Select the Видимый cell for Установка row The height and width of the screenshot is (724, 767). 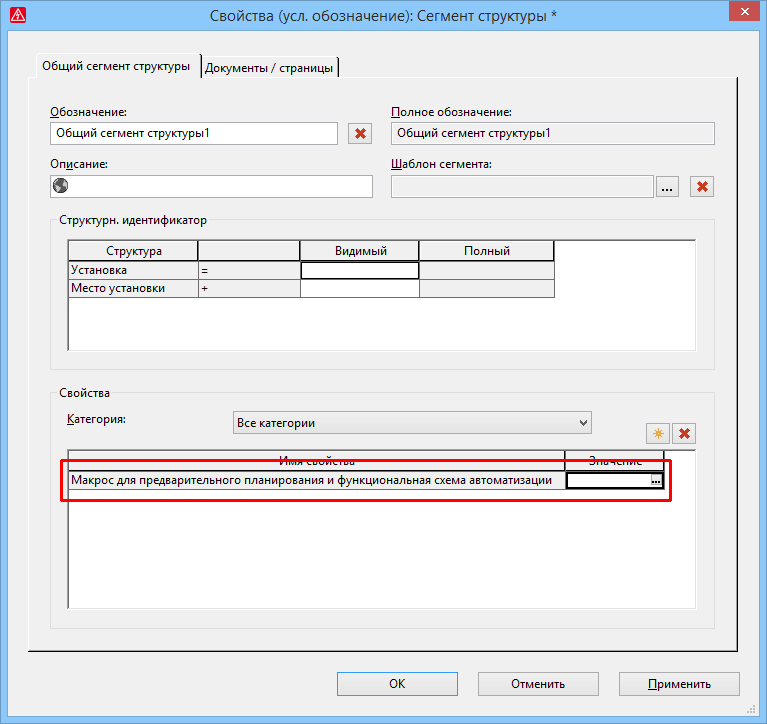(359, 270)
